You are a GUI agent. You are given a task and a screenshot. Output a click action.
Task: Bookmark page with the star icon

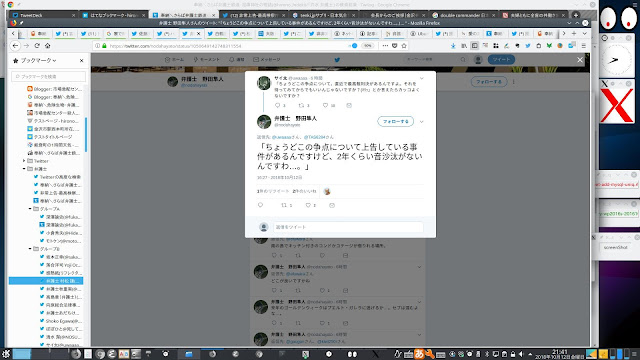pos(404,46)
